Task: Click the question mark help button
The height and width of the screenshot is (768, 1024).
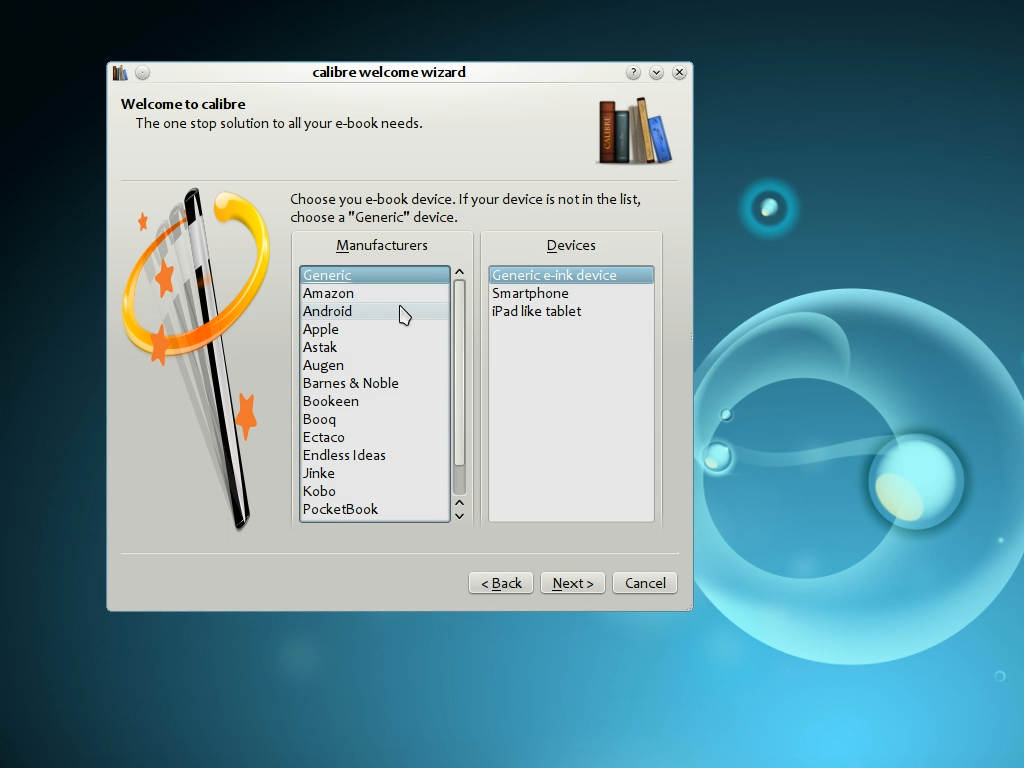Action: [634, 73]
